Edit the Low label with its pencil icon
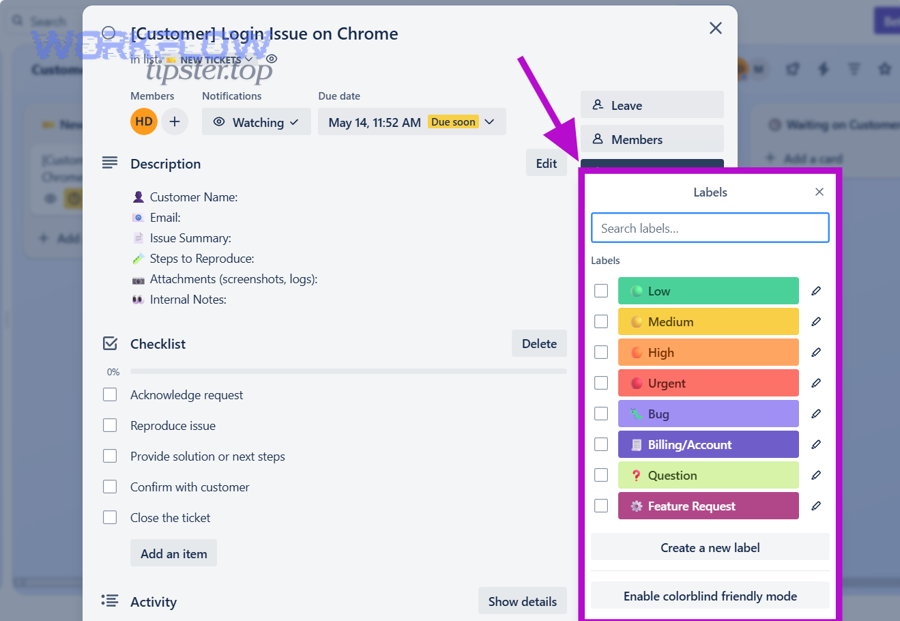 [x=816, y=291]
